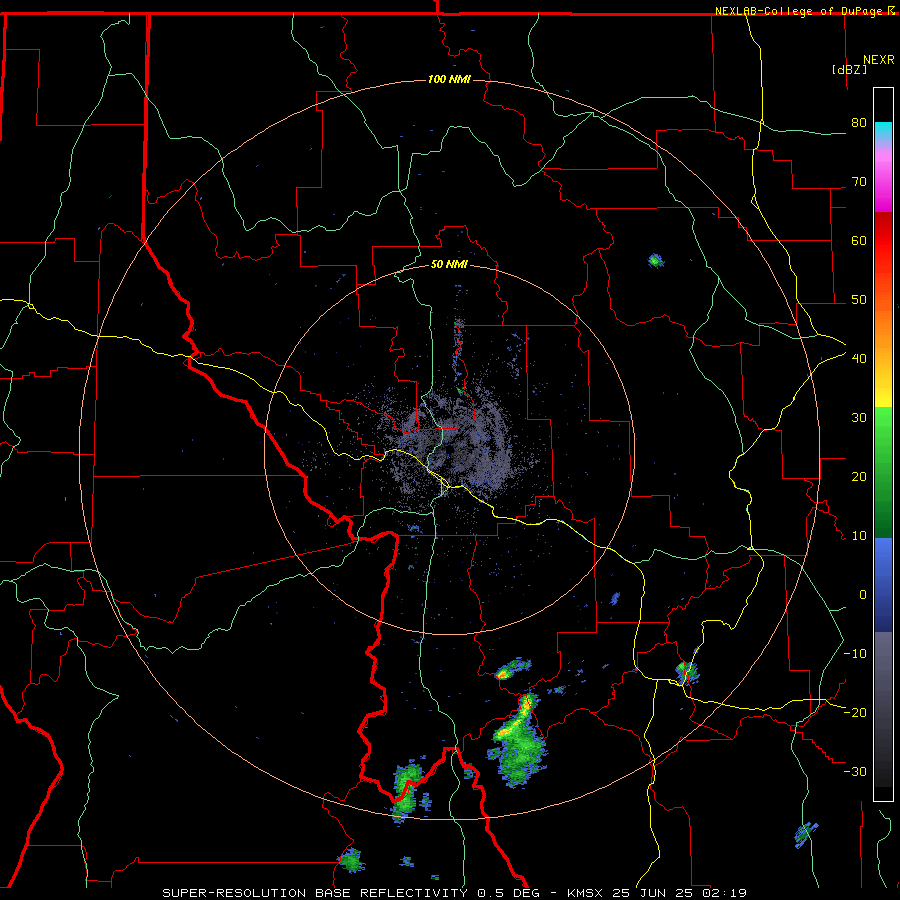Click the 10 value on dBZ scale

pyautogui.click(x=859, y=536)
